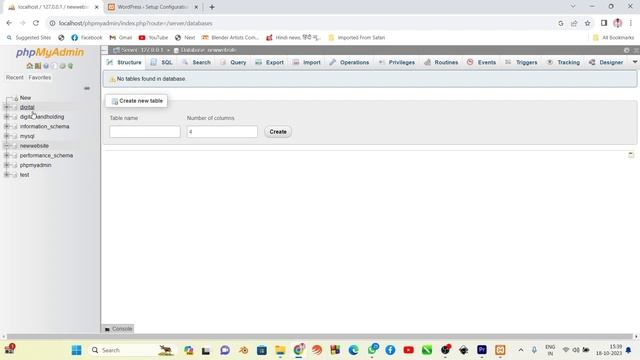Viewport: 640px width, 360px height.
Task: Expand the mysql database node
Action: pyautogui.click(x=6, y=136)
